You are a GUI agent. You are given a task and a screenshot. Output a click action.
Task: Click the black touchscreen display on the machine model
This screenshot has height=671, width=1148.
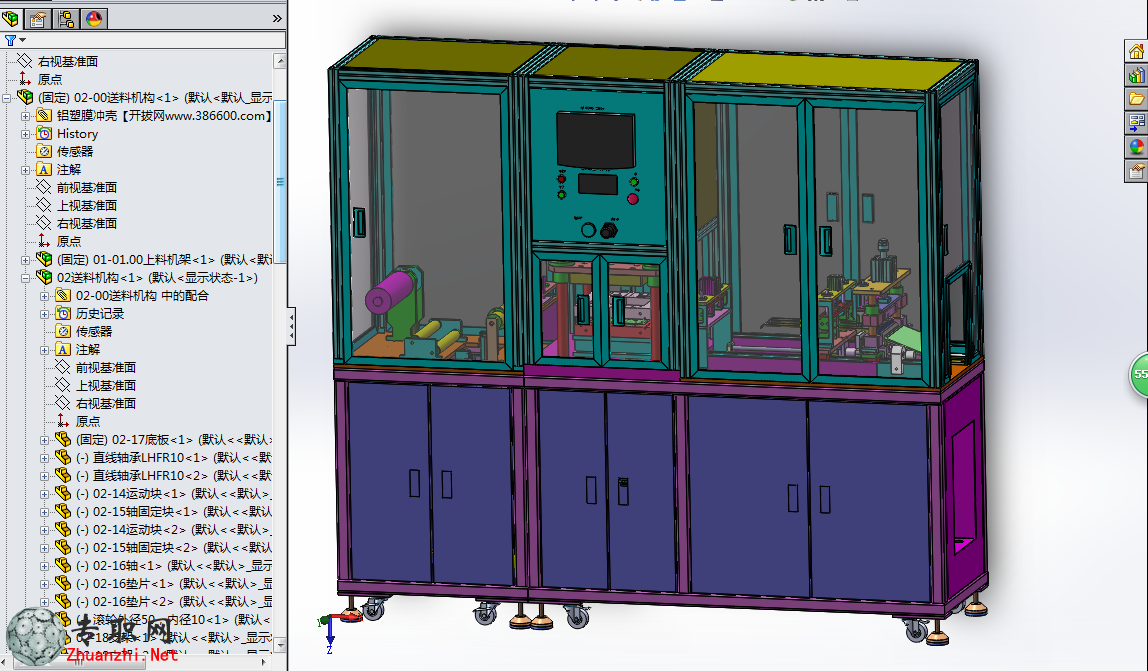pos(595,139)
